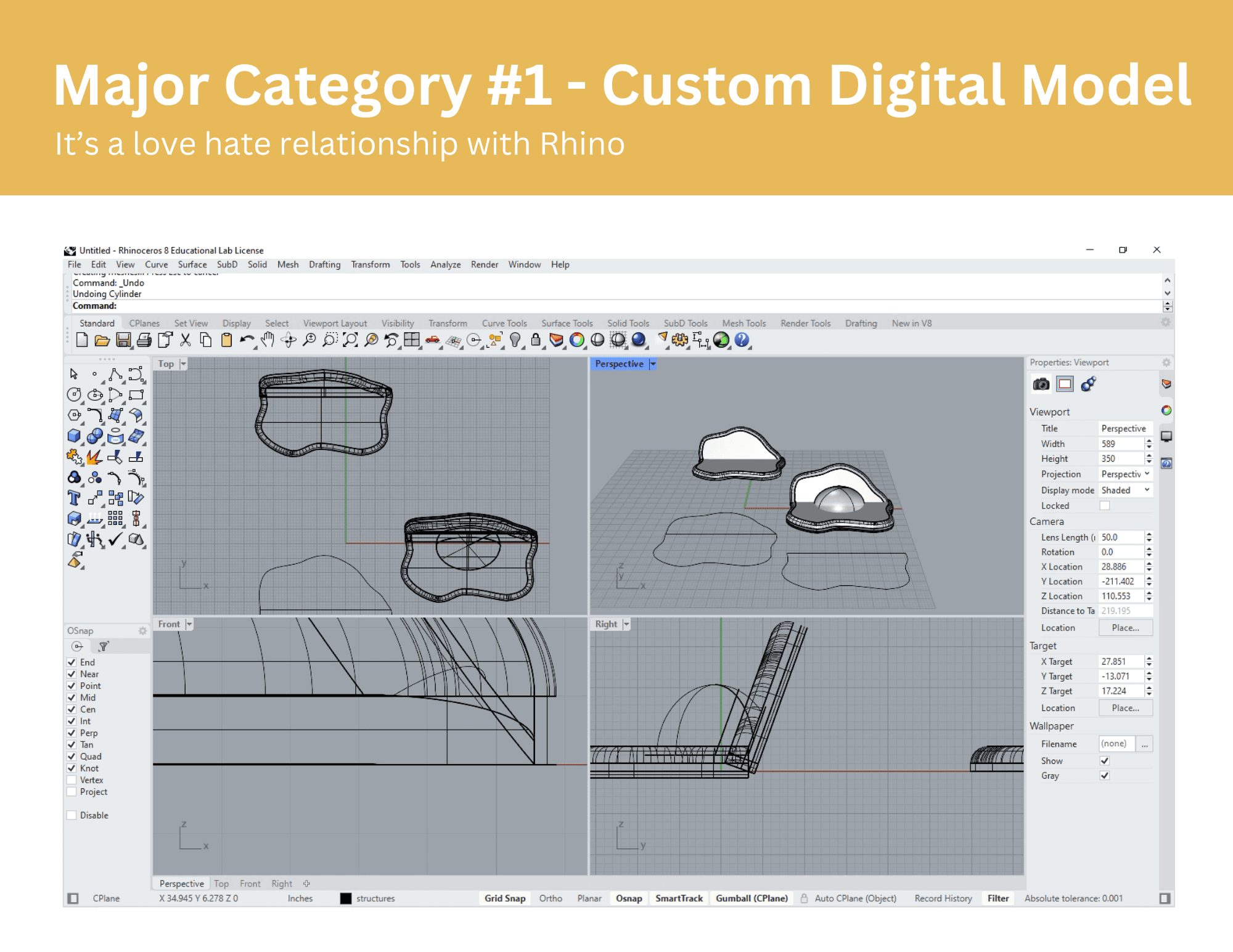Switch to the Curve Tools toolbar tab
1233x952 pixels.
click(x=504, y=323)
